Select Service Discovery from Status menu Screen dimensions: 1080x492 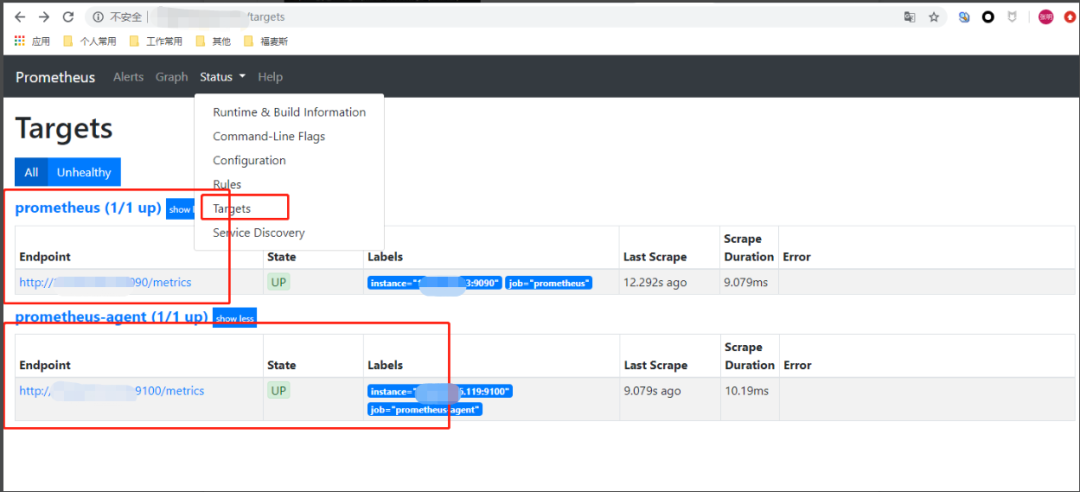click(289, 233)
